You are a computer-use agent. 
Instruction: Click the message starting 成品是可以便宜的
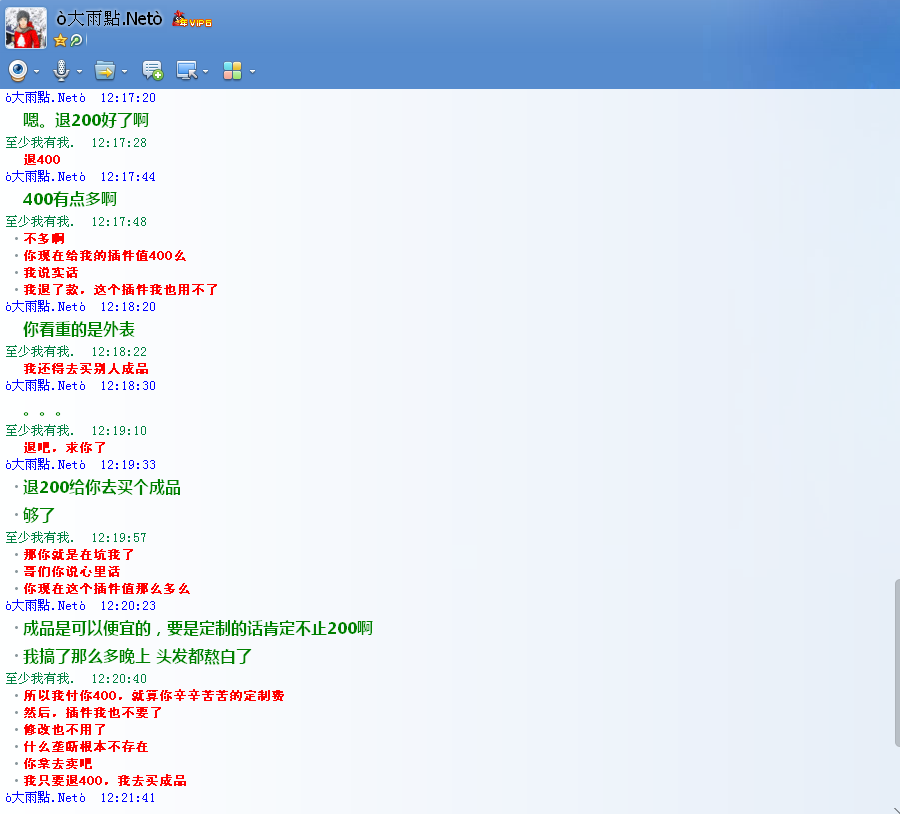198,628
